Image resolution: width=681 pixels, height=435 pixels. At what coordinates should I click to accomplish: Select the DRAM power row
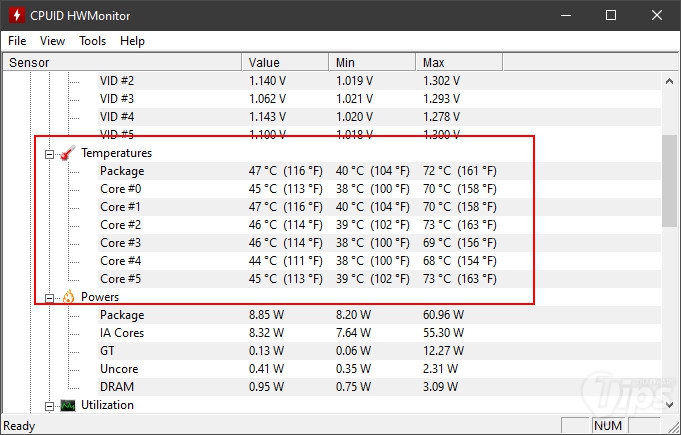pos(379,387)
